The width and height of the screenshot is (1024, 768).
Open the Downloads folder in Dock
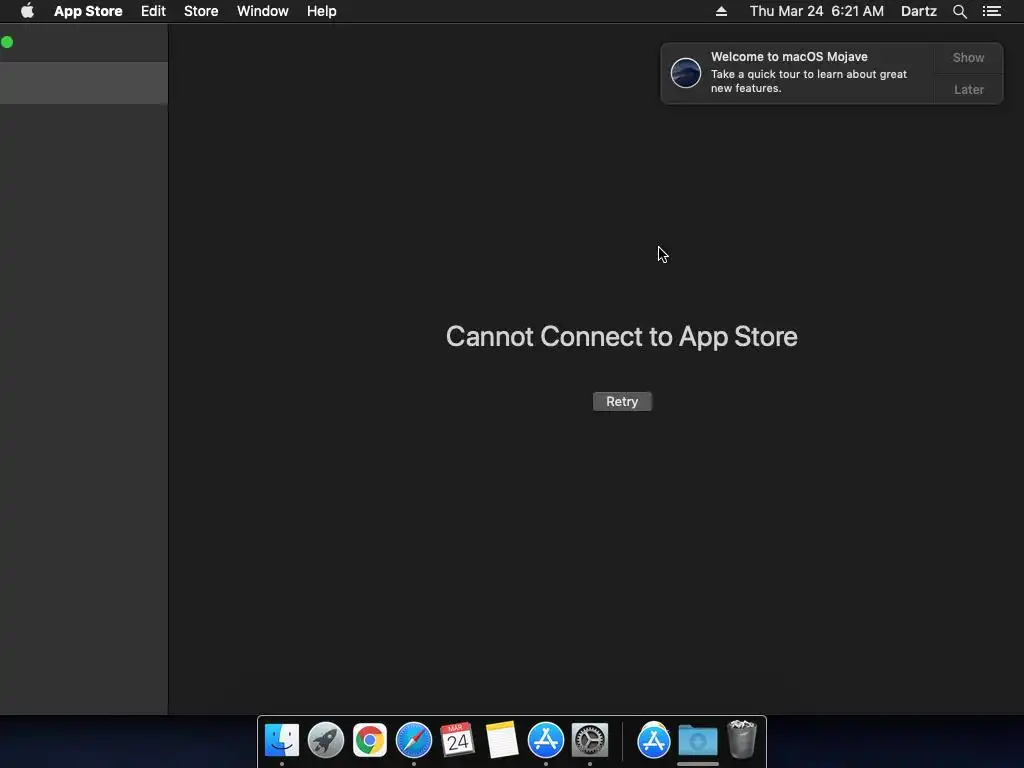(697, 741)
